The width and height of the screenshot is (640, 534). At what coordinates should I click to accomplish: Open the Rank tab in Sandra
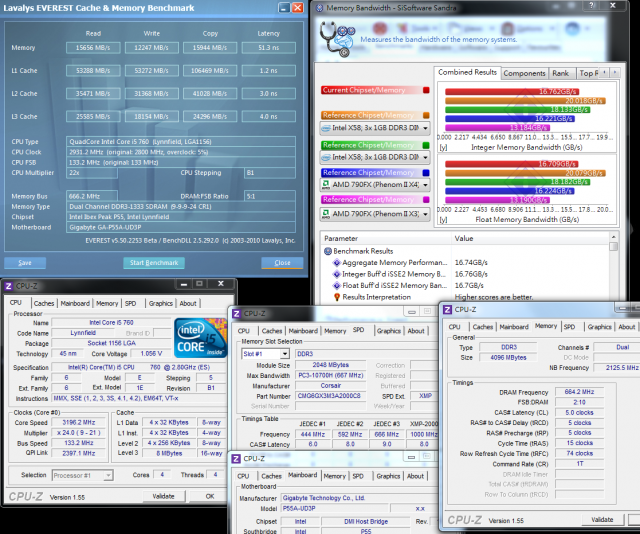click(561, 73)
